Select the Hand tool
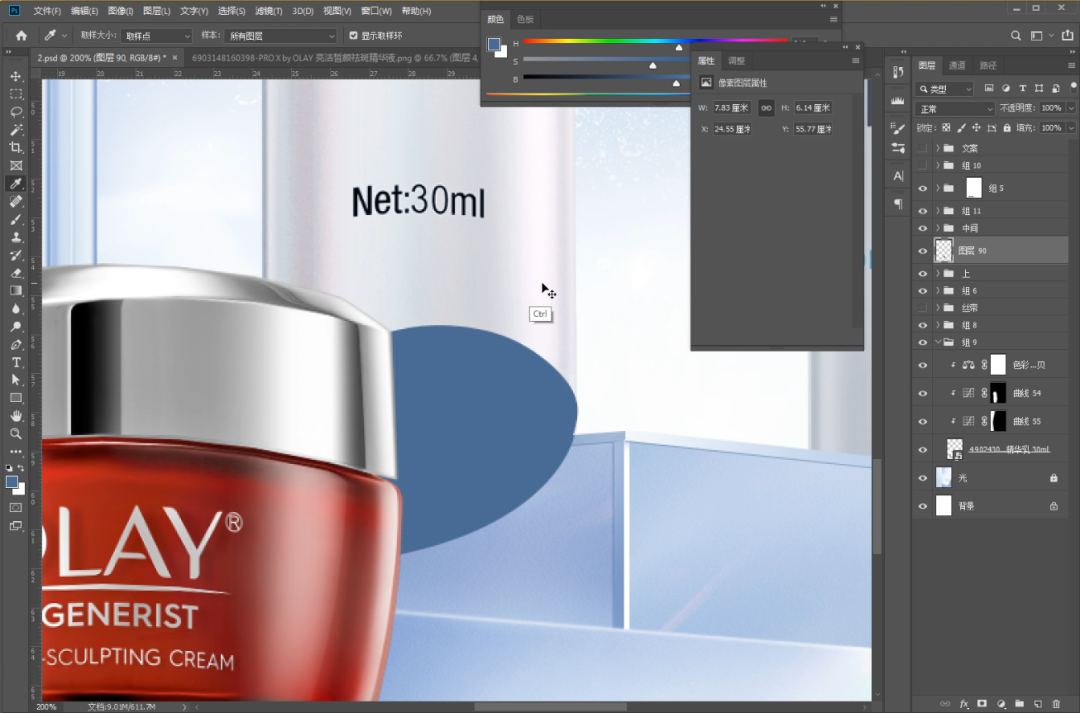 coord(16,416)
